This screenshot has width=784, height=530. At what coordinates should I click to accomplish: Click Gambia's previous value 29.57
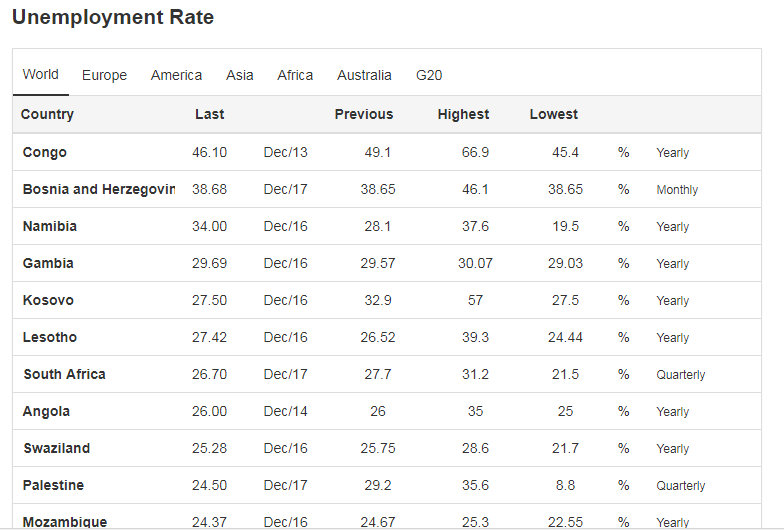[378, 264]
